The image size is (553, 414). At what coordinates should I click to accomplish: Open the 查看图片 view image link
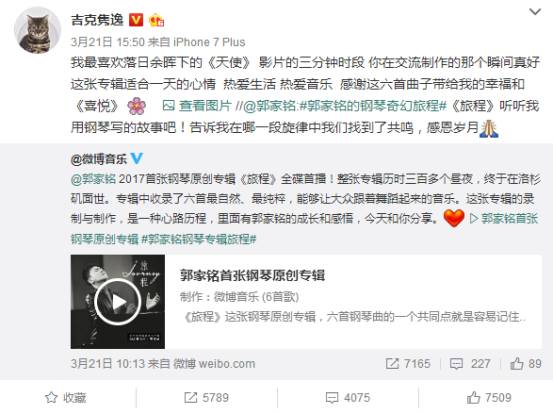[197, 105]
